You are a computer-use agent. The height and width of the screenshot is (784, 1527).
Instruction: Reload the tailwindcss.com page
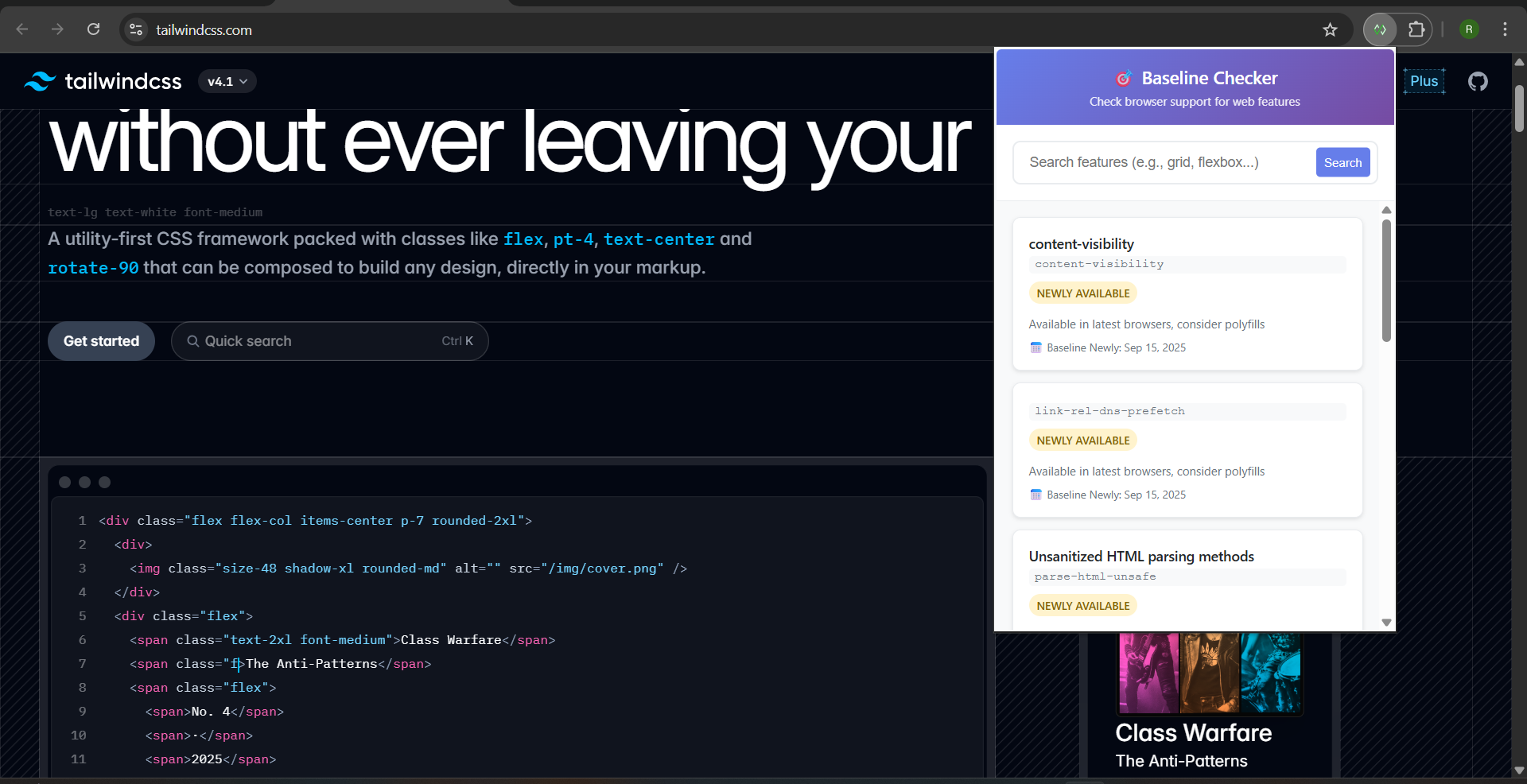93,29
